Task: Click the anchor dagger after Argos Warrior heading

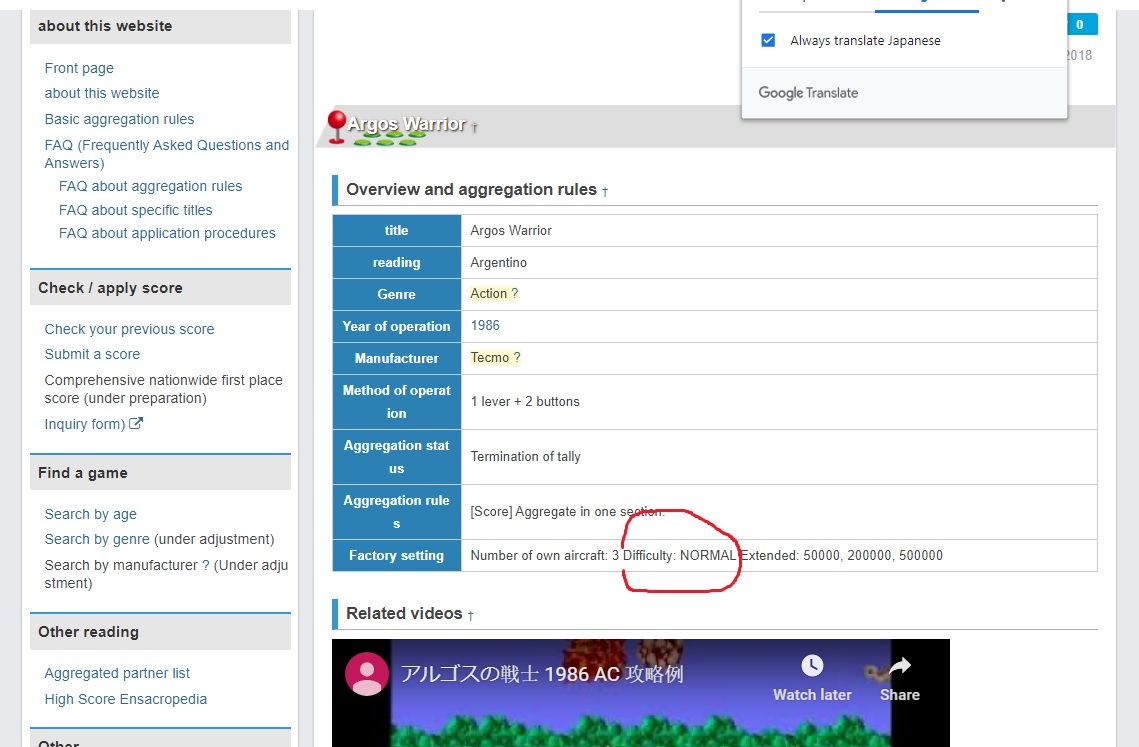Action: coord(475,128)
